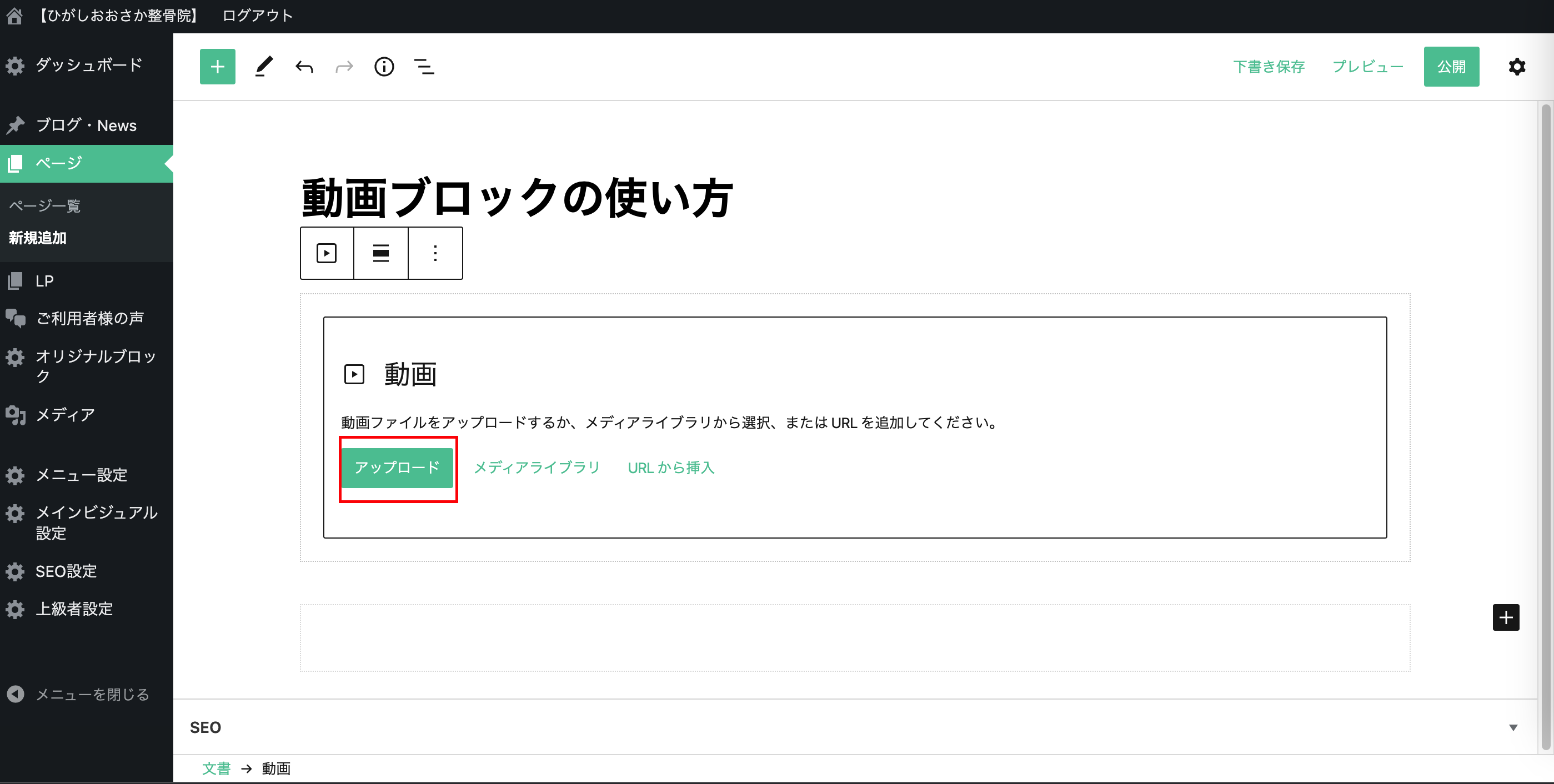Screen dimensions: 1554x784
Task: Click the green add block plus button
Action: (x=217, y=66)
